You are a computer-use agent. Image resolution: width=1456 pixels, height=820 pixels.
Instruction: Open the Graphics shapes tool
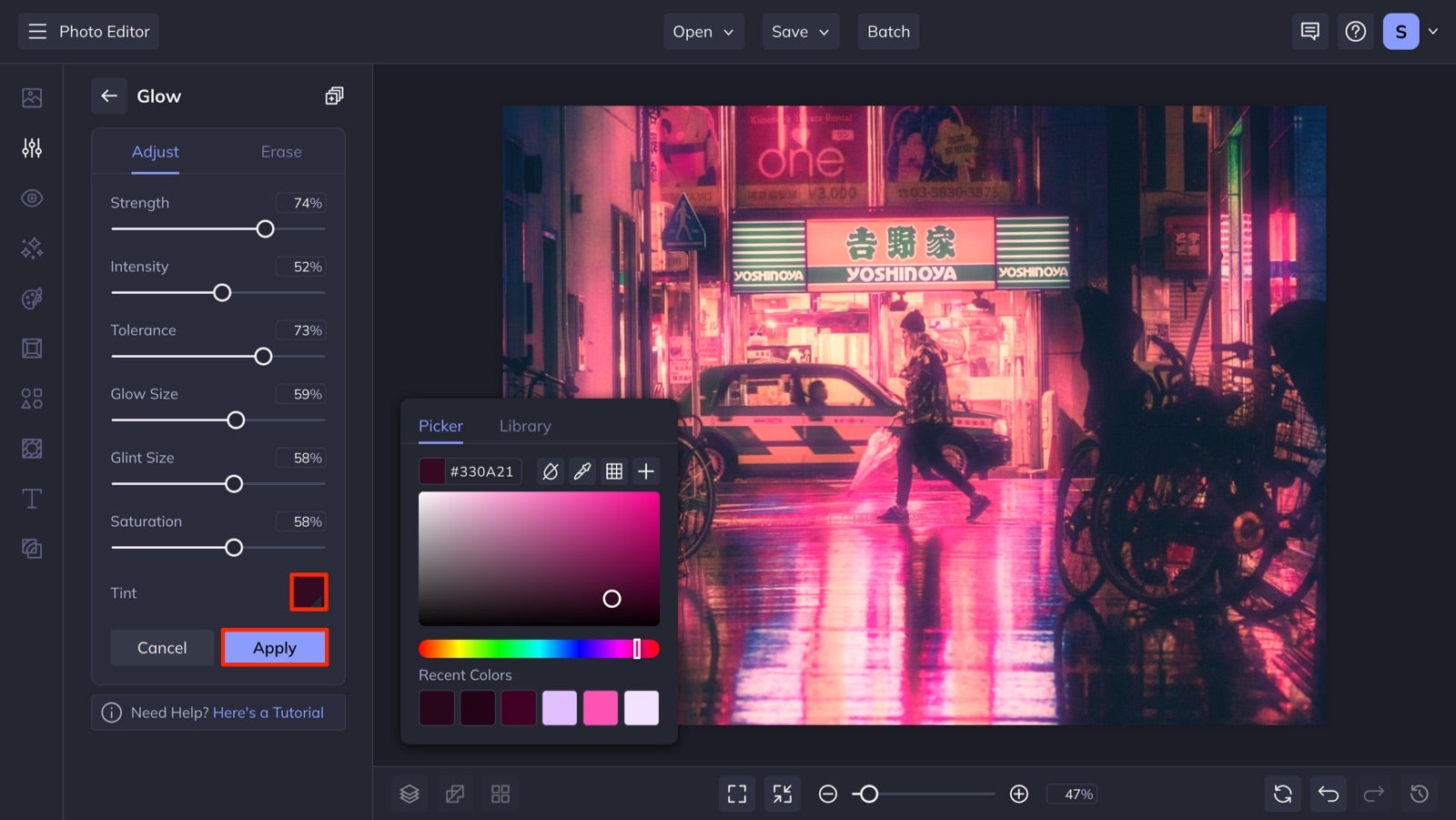(x=31, y=398)
